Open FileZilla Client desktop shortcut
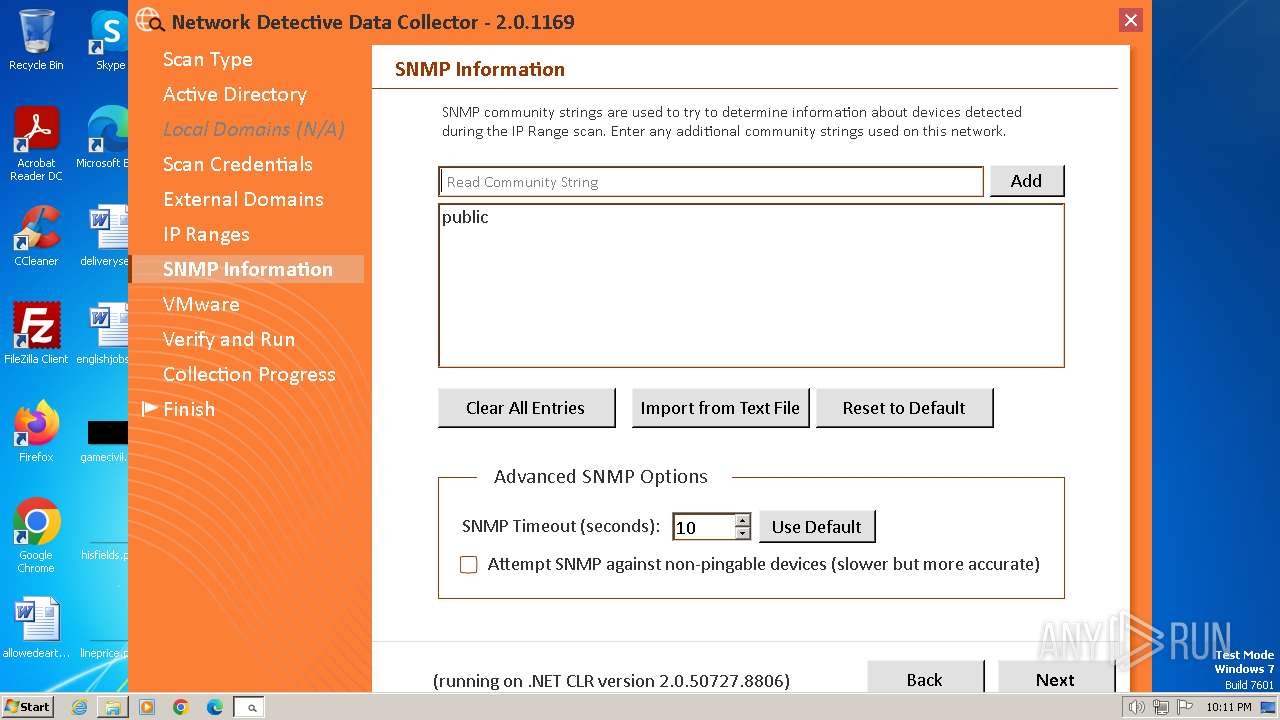Screen dimensions: 1280x720 [36, 334]
